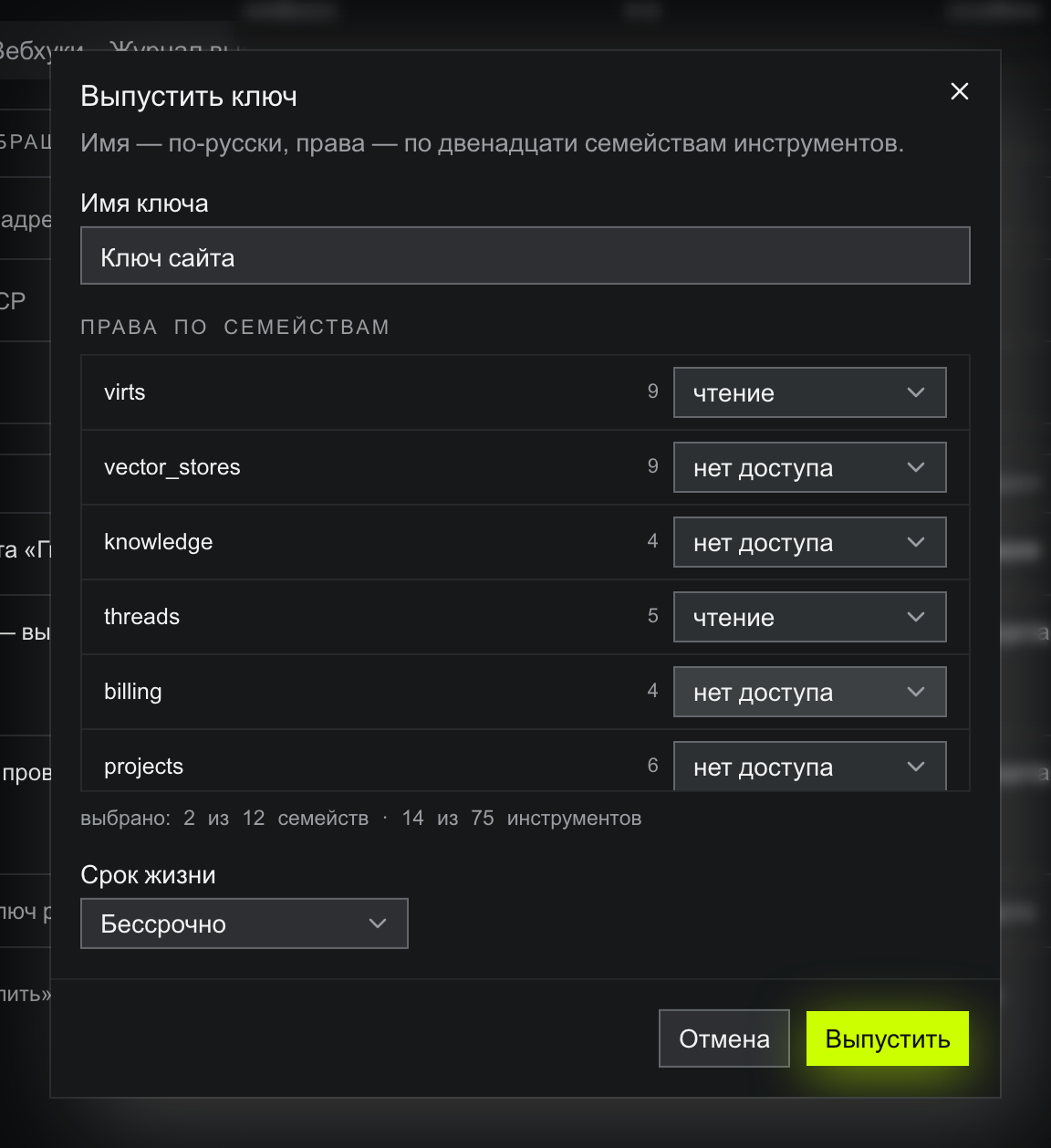1051x1148 pixels.
Task: Open the vector_stores permission dropdown
Action: [x=810, y=467]
